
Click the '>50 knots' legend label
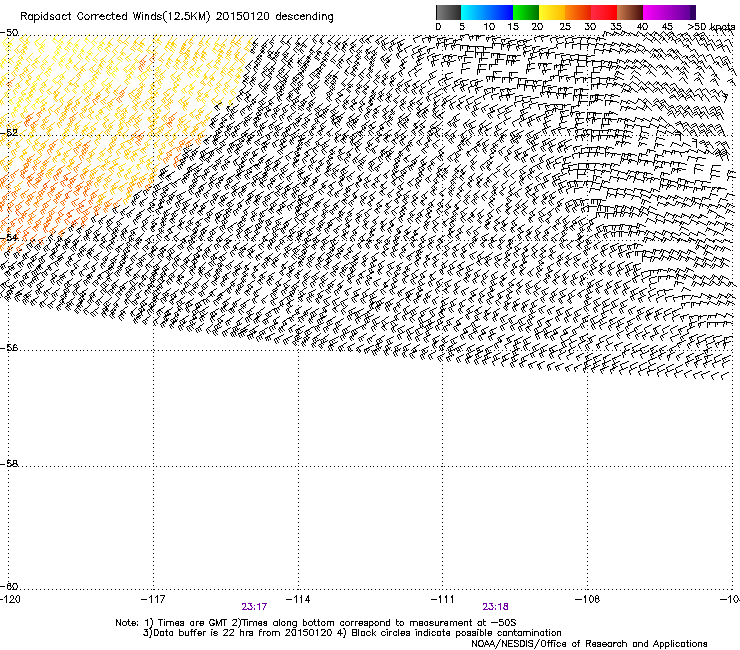pos(711,27)
